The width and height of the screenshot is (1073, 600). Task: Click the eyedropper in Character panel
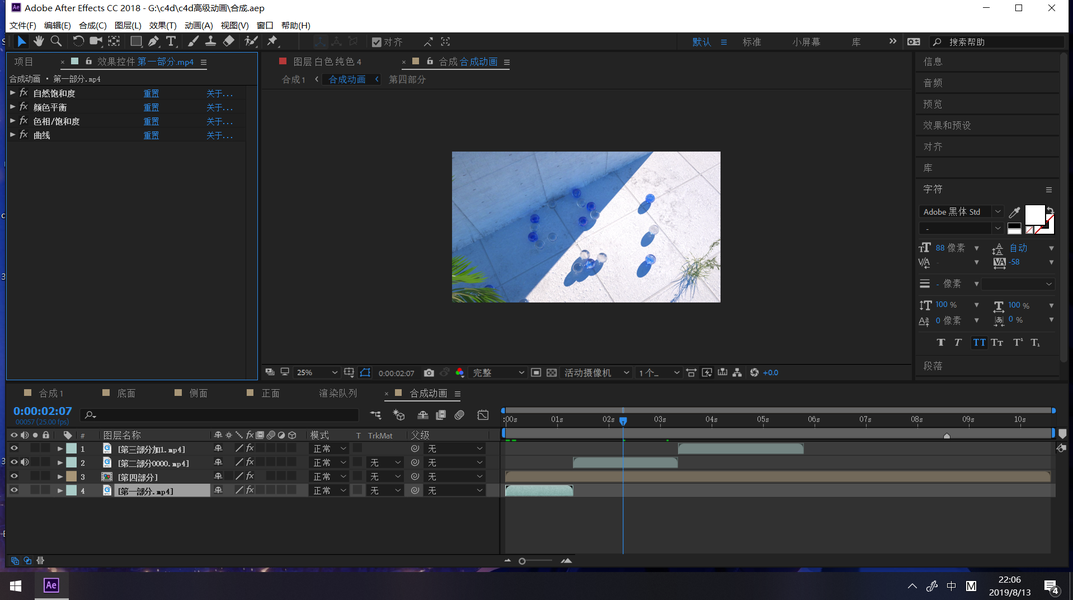pyautogui.click(x=1015, y=212)
